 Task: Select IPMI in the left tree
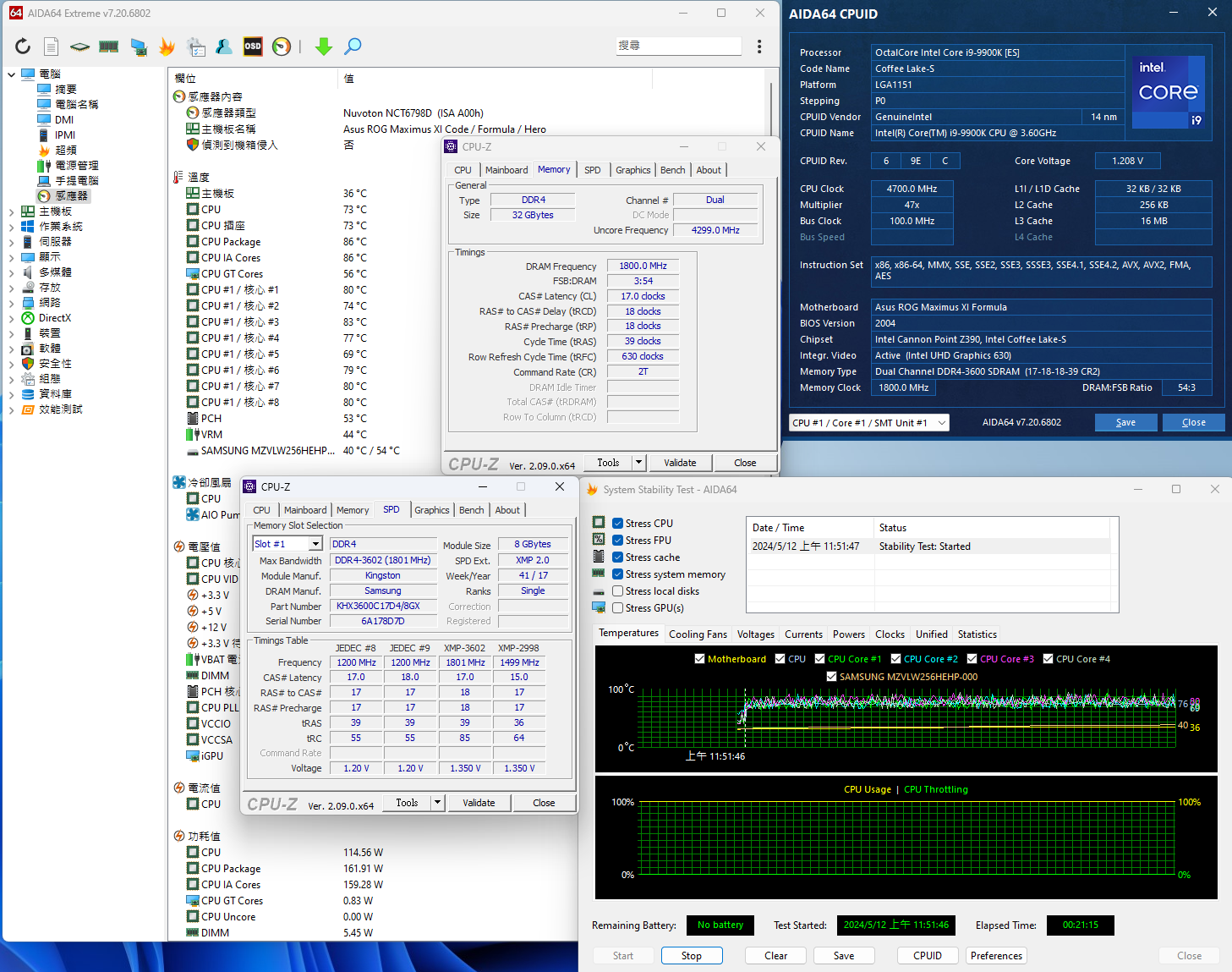[65, 135]
